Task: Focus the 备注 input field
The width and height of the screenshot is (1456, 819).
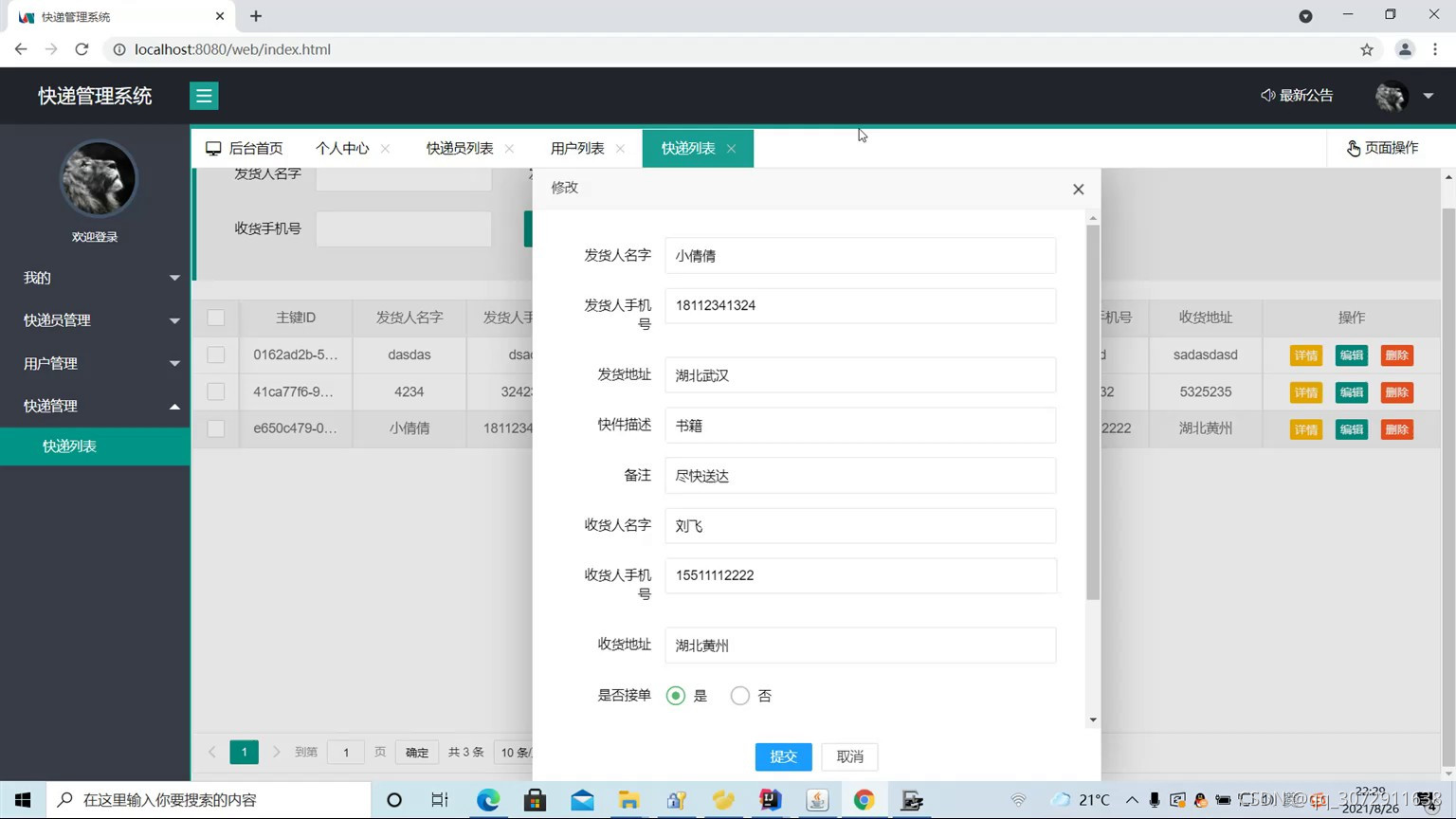Action: 861,476
